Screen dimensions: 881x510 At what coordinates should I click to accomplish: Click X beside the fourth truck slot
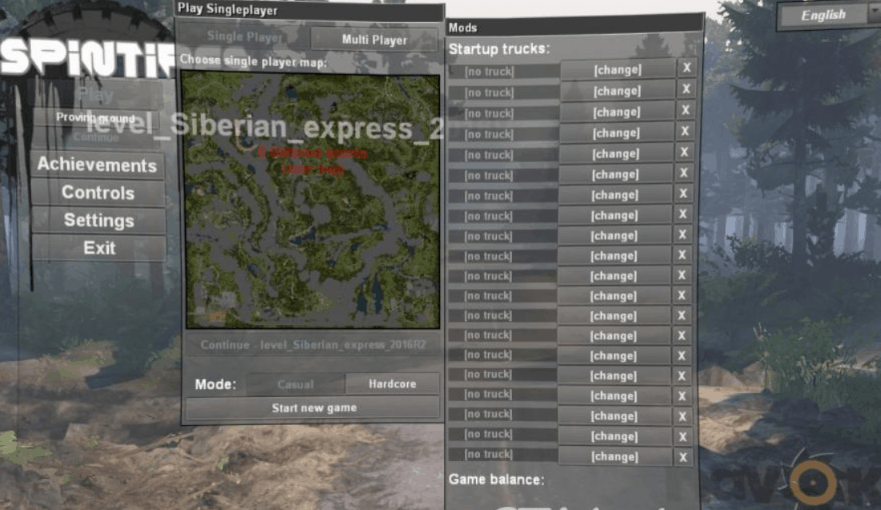pyautogui.click(x=685, y=131)
